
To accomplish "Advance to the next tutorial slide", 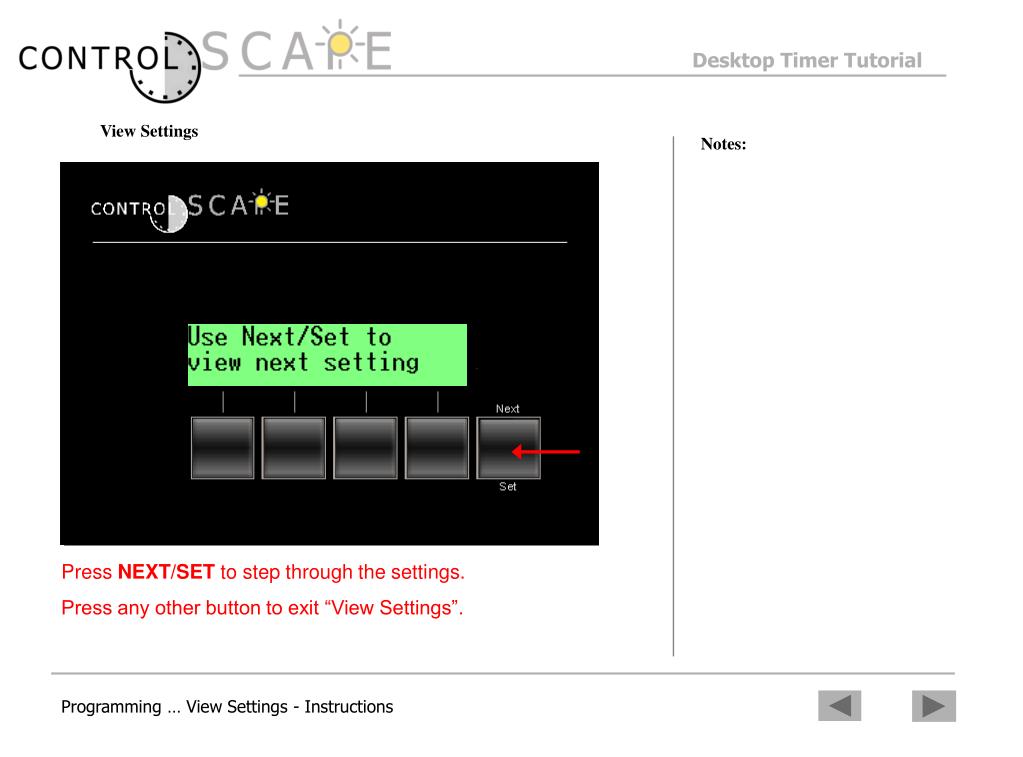I will 934,705.
